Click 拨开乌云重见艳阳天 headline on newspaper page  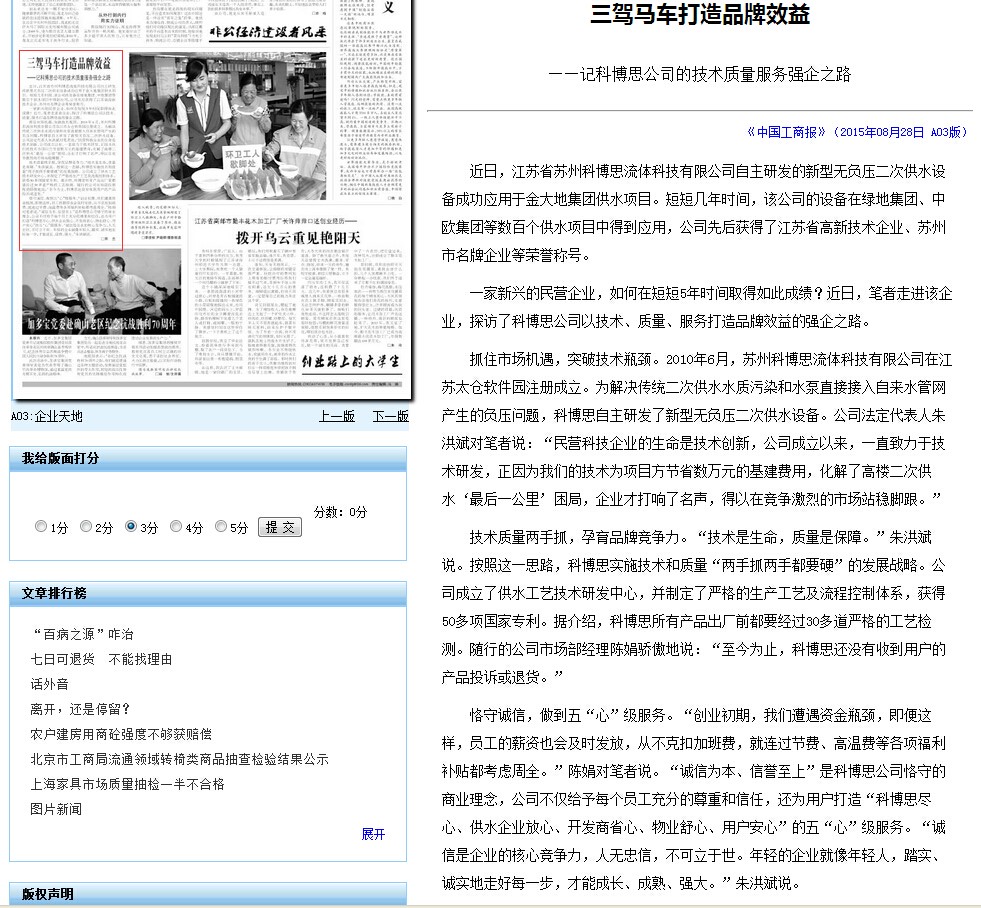click(297, 238)
